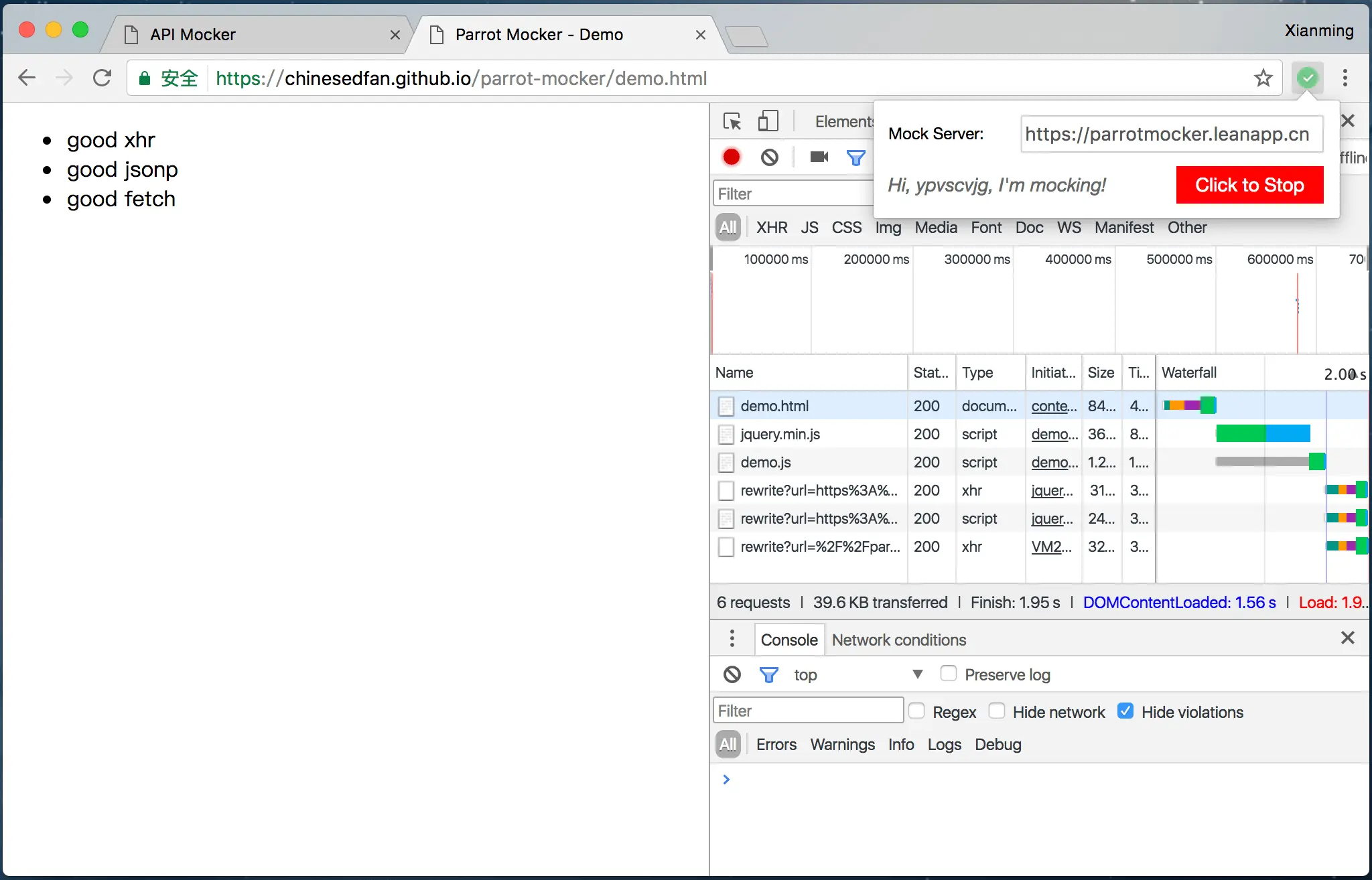This screenshot has height=880, width=1372.
Task: Enable the Preserve log checkbox
Action: (948, 673)
